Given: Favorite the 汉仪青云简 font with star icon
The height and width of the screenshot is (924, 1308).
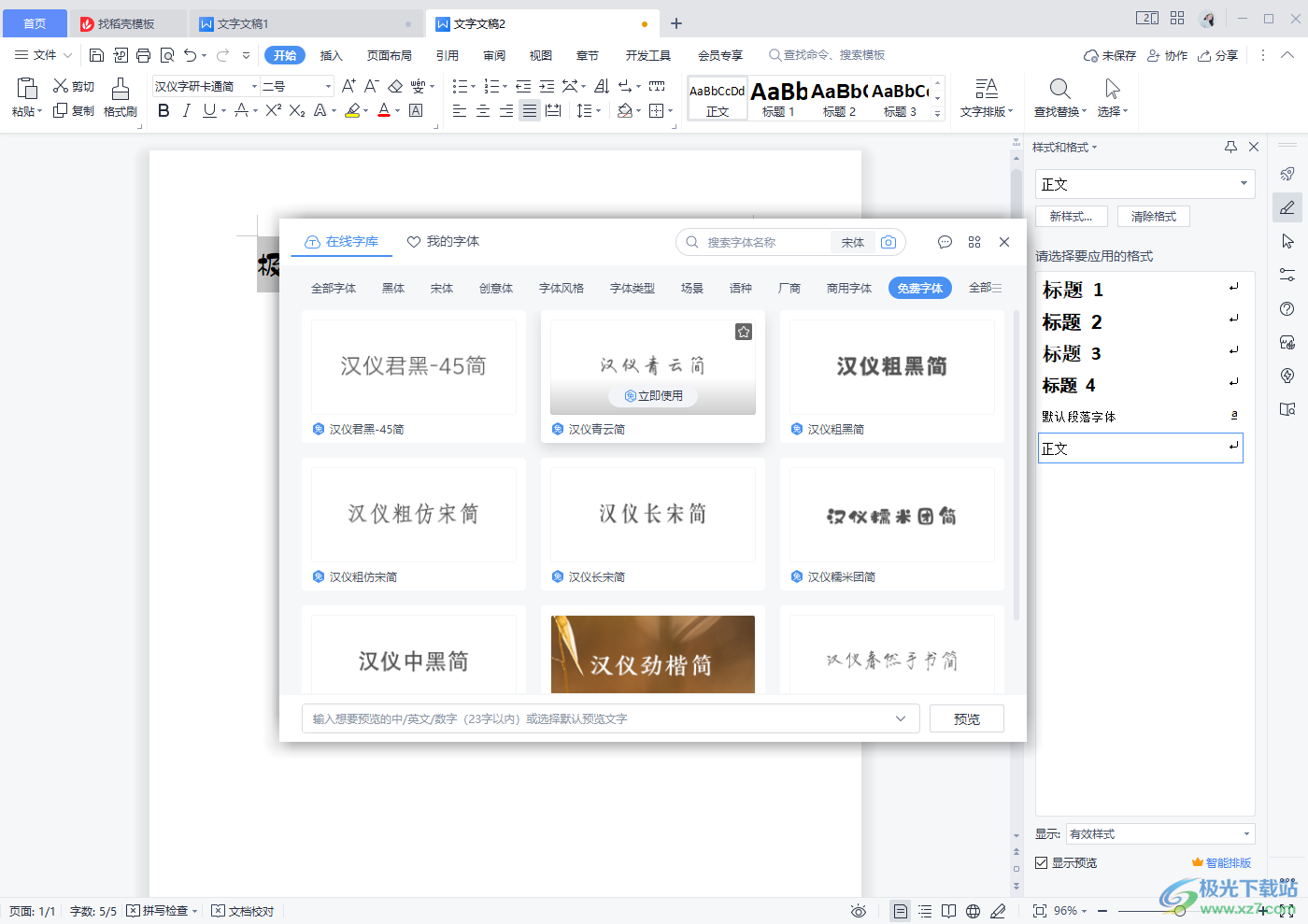Looking at the screenshot, I should click(744, 332).
